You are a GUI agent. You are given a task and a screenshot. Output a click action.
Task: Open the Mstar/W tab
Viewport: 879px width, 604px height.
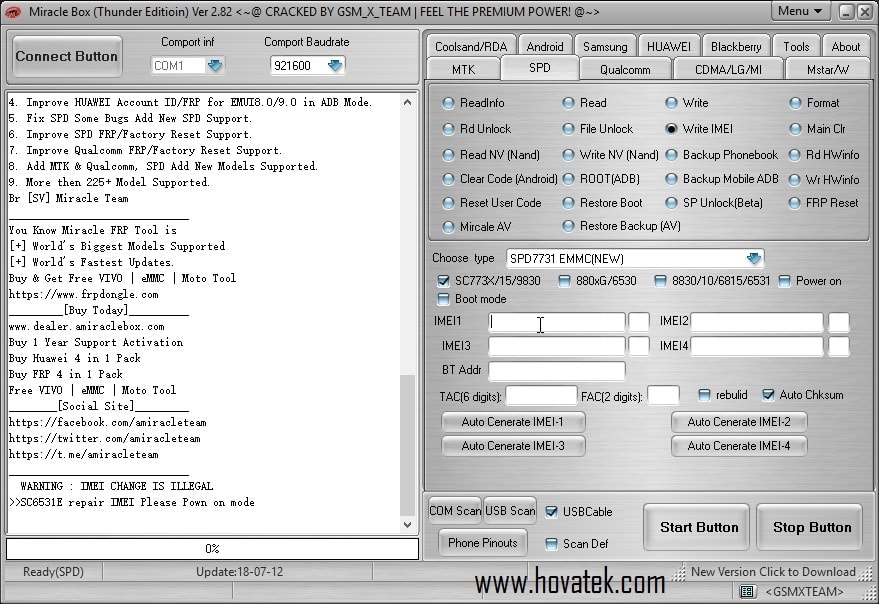pos(827,70)
